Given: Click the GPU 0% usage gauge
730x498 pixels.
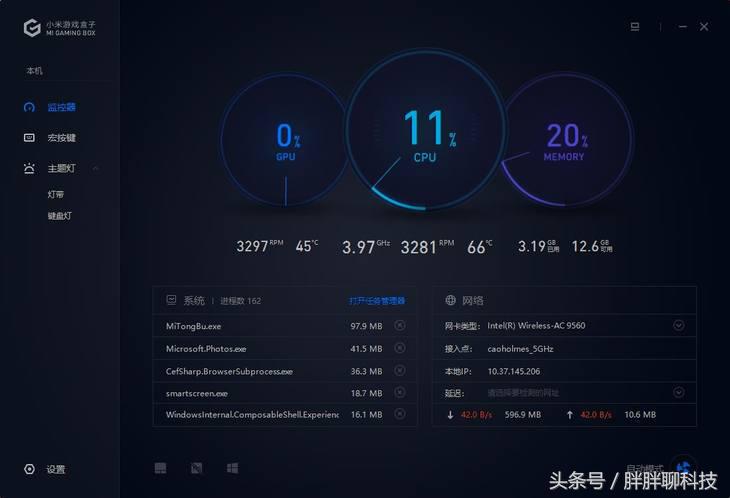Looking at the screenshot, I should [x=285, y=141].
